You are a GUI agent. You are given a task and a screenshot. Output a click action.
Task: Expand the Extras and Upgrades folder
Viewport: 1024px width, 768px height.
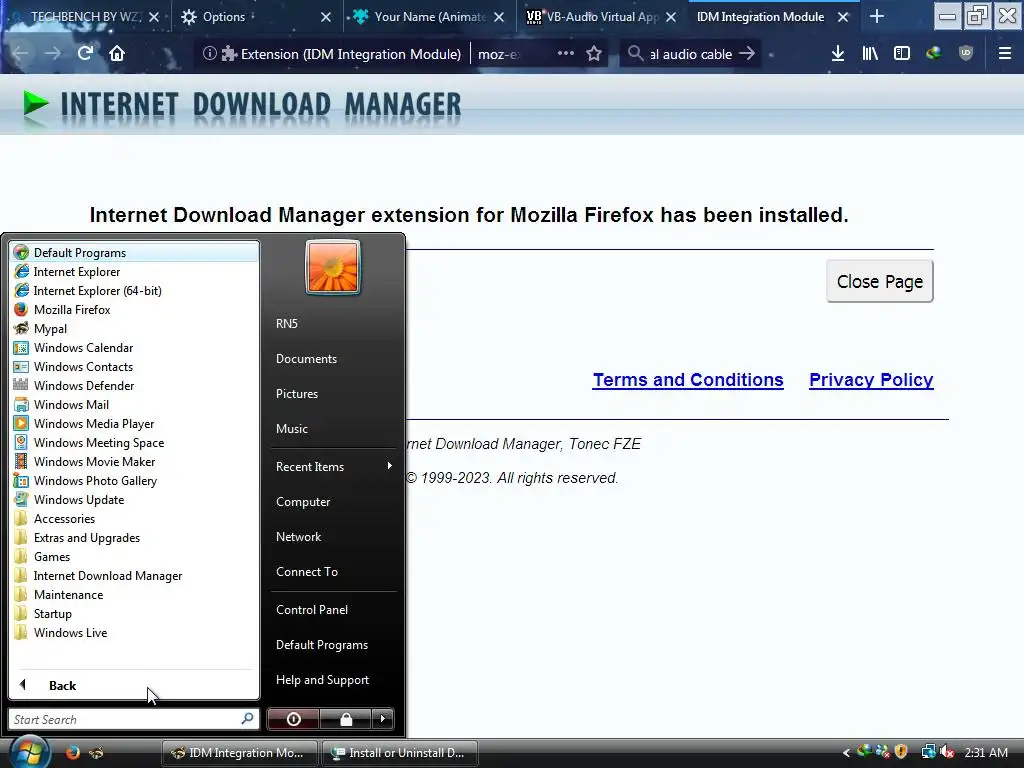coord(135,537)
